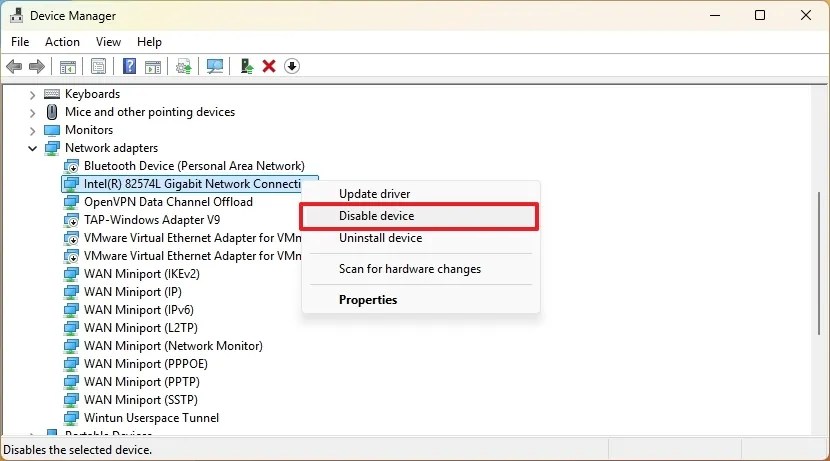Select WAN Miniport (Network Monitor)
Viewport: 830px width, 461px height.
coord(173,346)
